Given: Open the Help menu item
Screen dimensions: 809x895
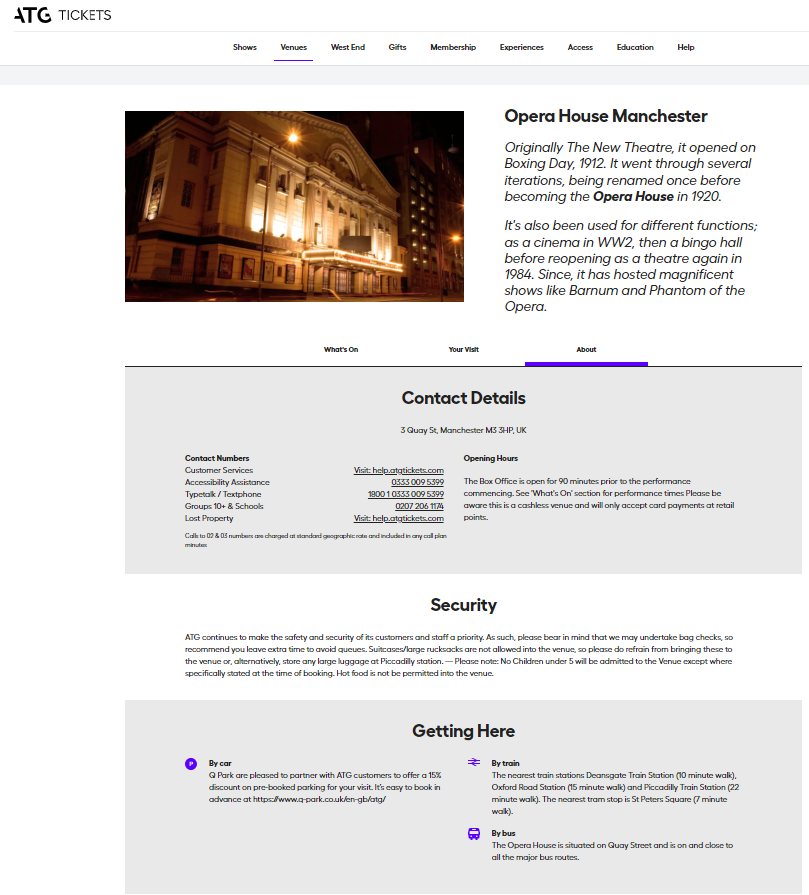Looking at the screenshot, I should [686, 47].
